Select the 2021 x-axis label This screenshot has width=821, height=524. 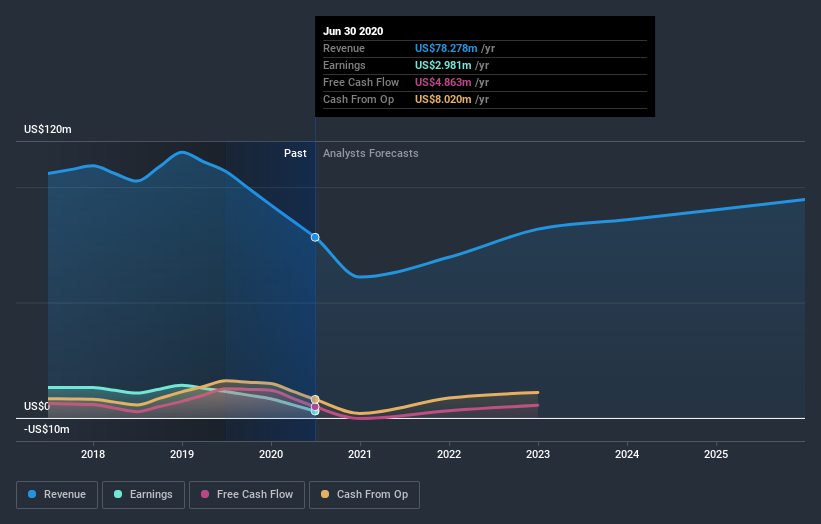[360, 454]
